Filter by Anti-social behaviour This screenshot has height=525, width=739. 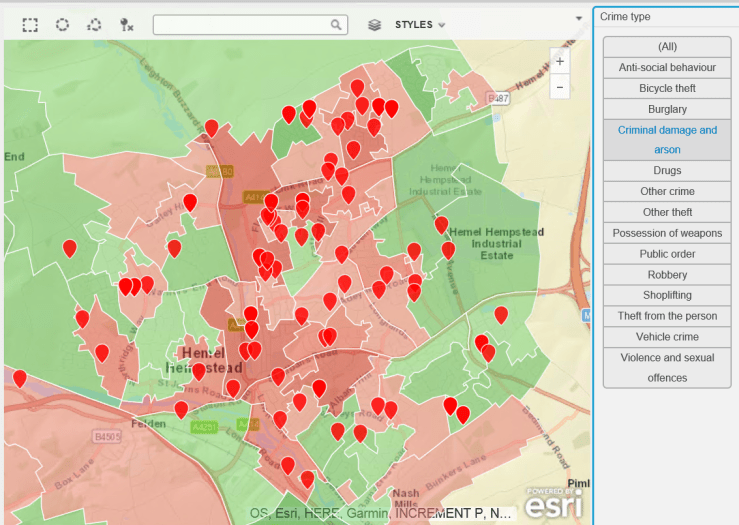[667, 68]
